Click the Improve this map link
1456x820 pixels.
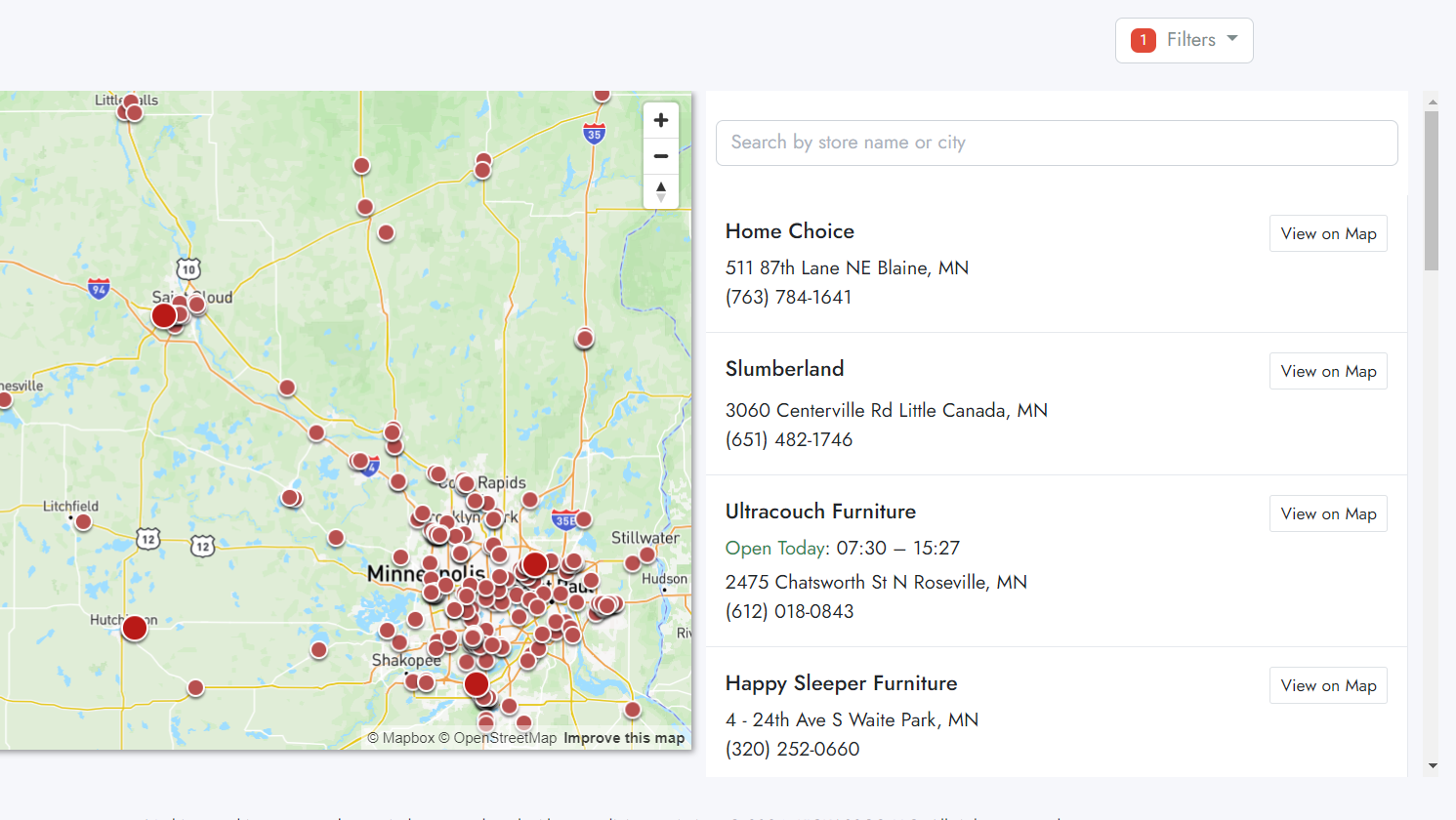click(624, 738)
